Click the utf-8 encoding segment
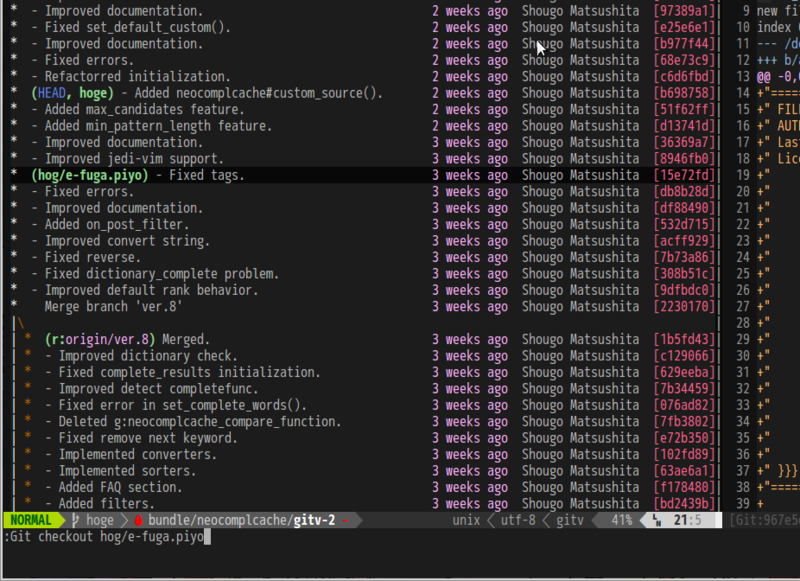 [518, 520]
